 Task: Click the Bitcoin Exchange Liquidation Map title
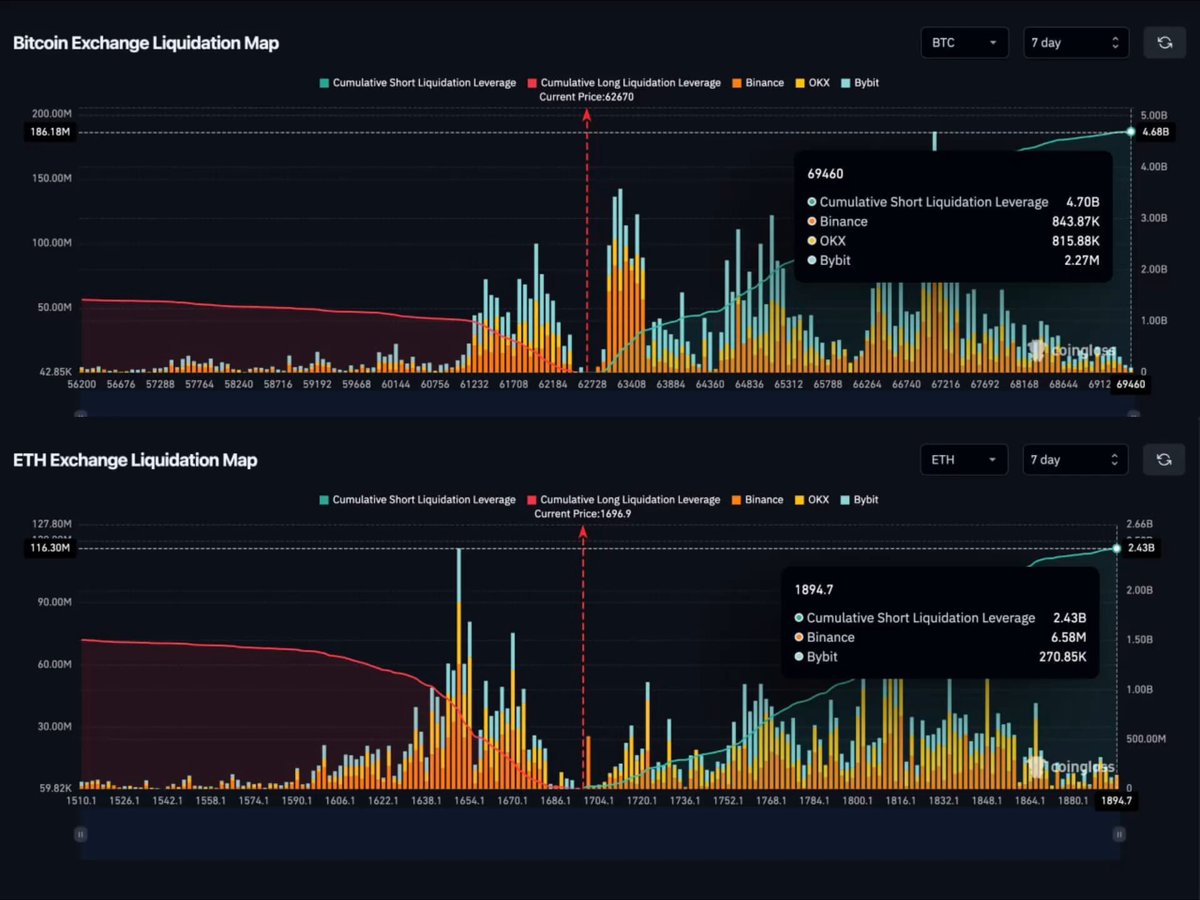(x=146, y=43)
